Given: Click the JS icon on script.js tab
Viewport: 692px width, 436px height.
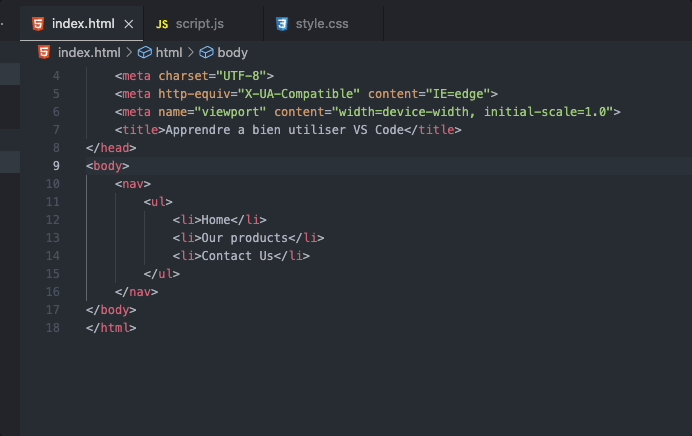Looking at the screenshot, I should point(162,24).
